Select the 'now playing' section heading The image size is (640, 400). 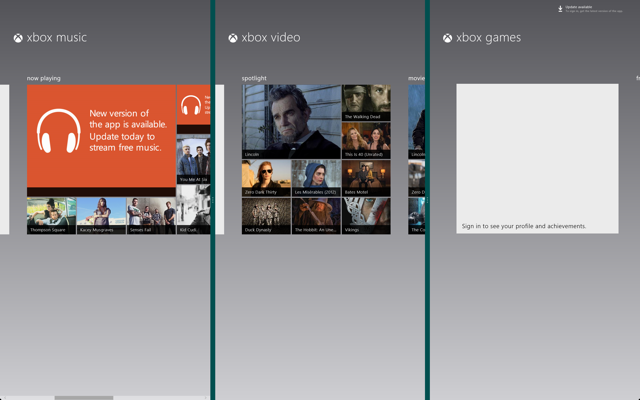coord(44,78)
